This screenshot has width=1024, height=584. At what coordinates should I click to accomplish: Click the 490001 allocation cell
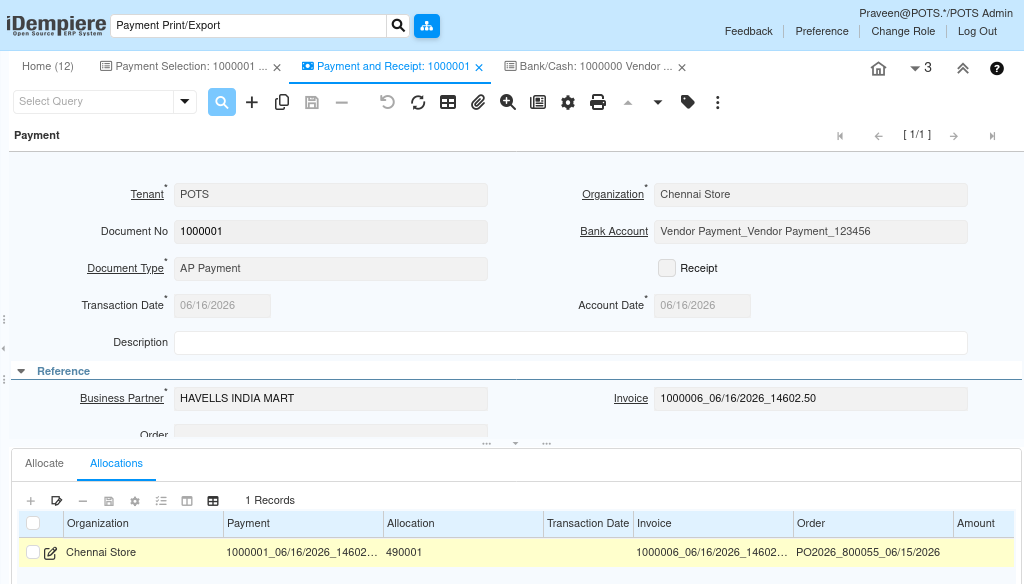click(x=463, y=552)
